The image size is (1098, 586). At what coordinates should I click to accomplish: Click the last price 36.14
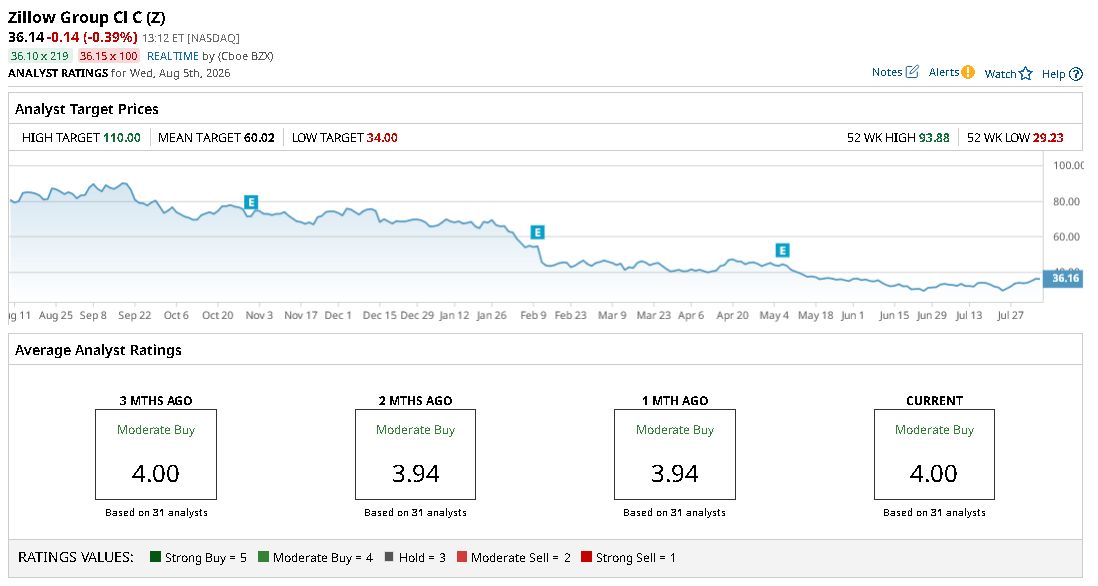(x=26, y=37)
